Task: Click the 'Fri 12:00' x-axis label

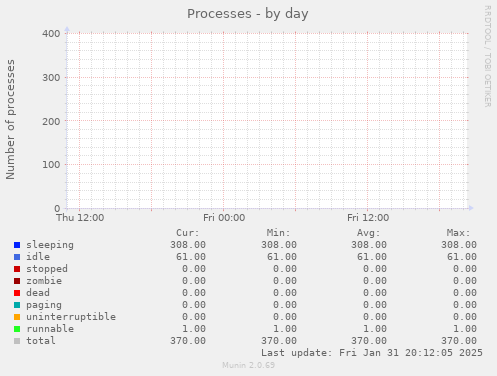Action: (368, 218)
